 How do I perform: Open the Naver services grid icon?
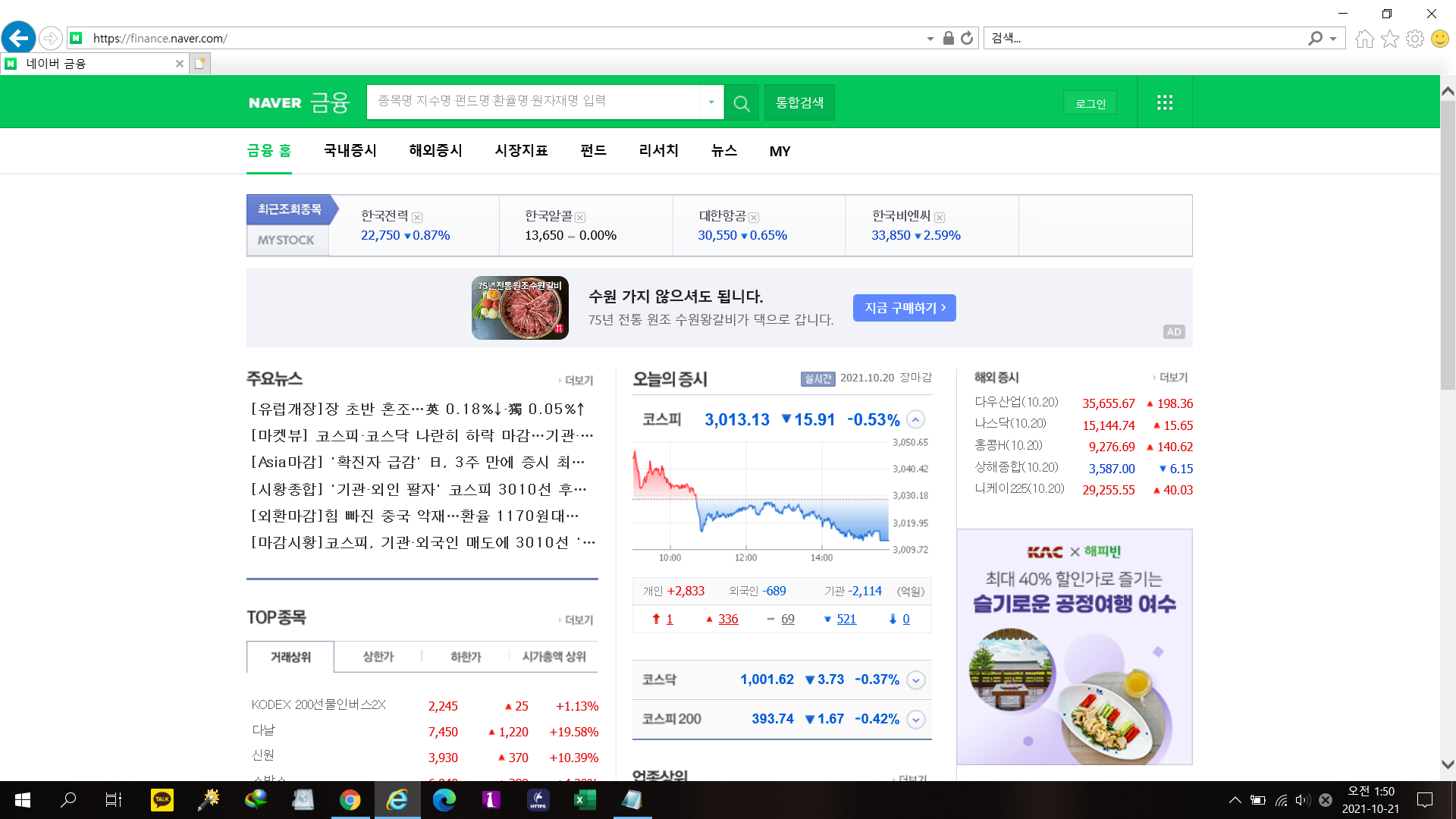click(x=1165, y=102)
